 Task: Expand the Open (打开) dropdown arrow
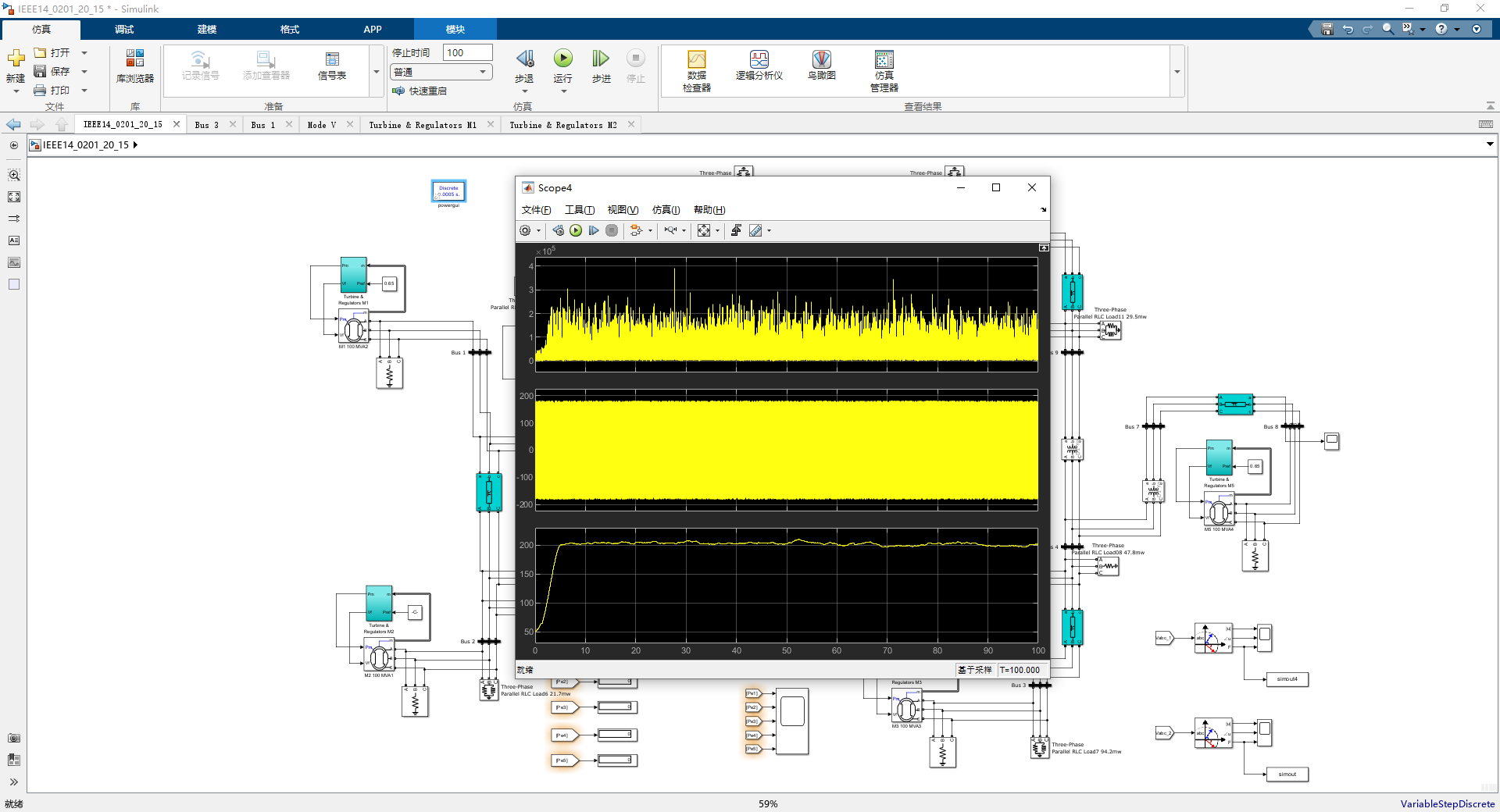click(84, 53)
